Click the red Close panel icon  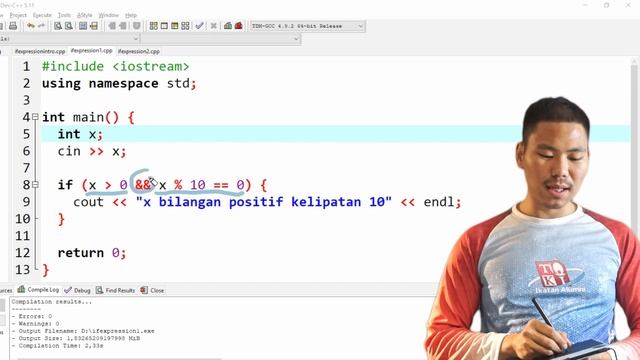[144, 290]
